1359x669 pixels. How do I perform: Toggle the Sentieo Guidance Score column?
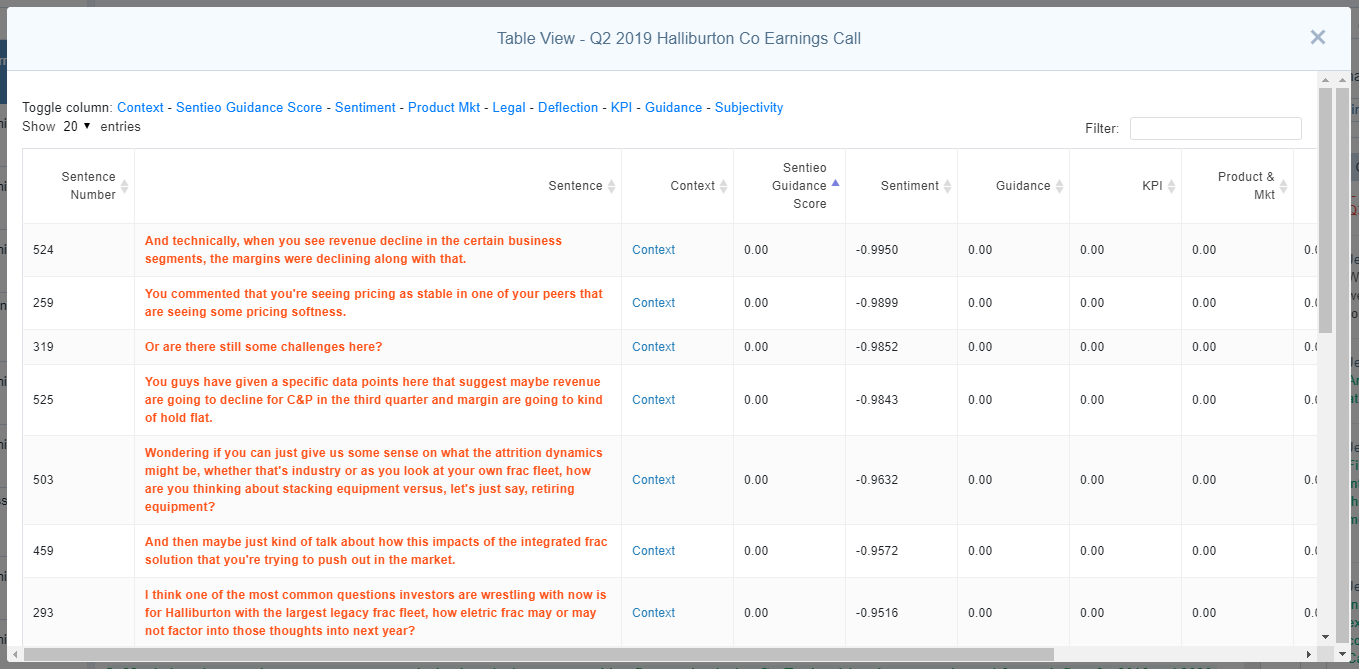pos(249,108)
